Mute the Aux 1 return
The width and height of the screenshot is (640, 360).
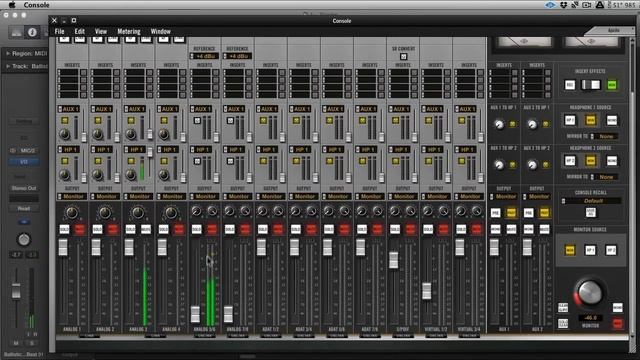point(511,229)
